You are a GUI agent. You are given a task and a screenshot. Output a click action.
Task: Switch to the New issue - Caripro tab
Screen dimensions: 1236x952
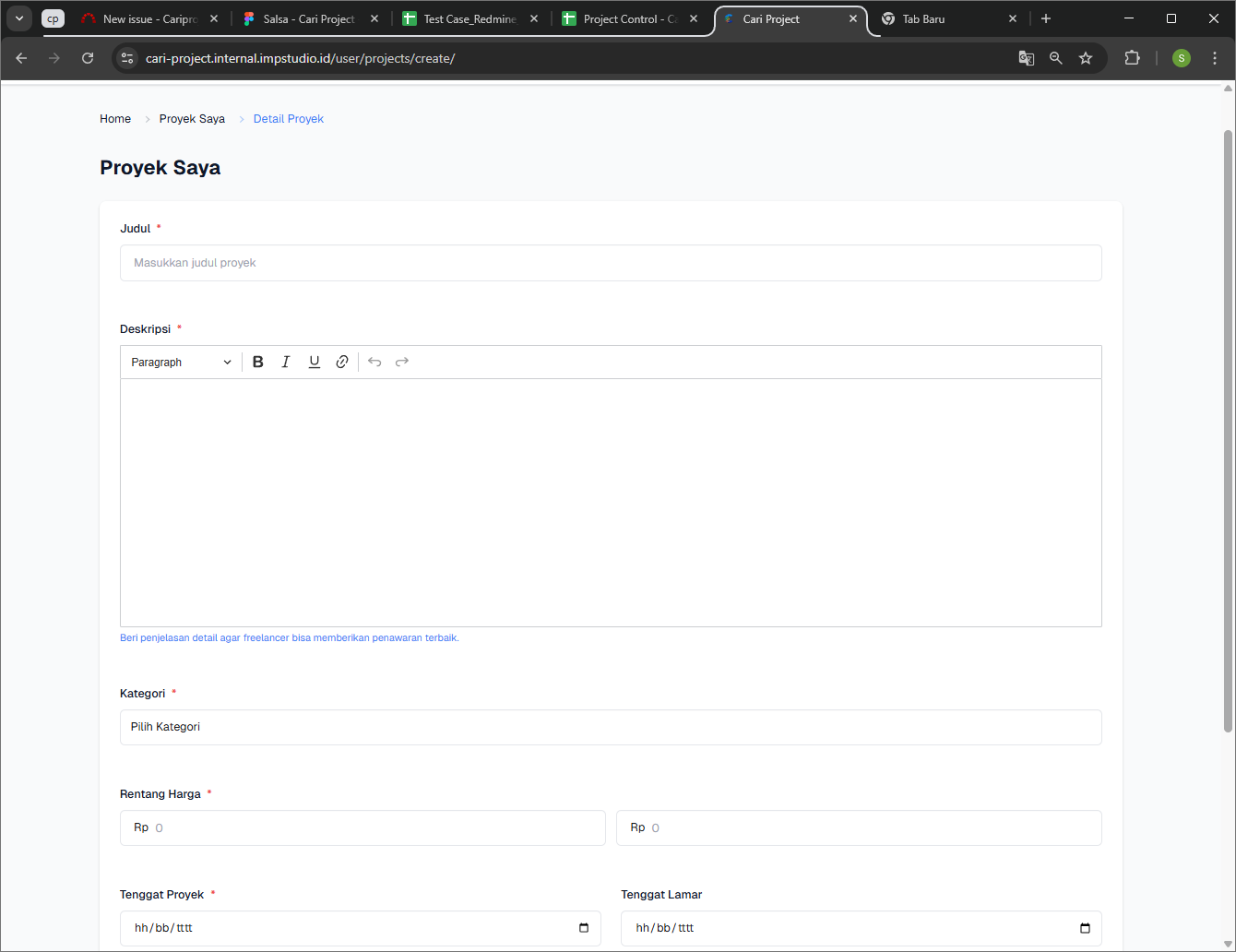(149, 19)
